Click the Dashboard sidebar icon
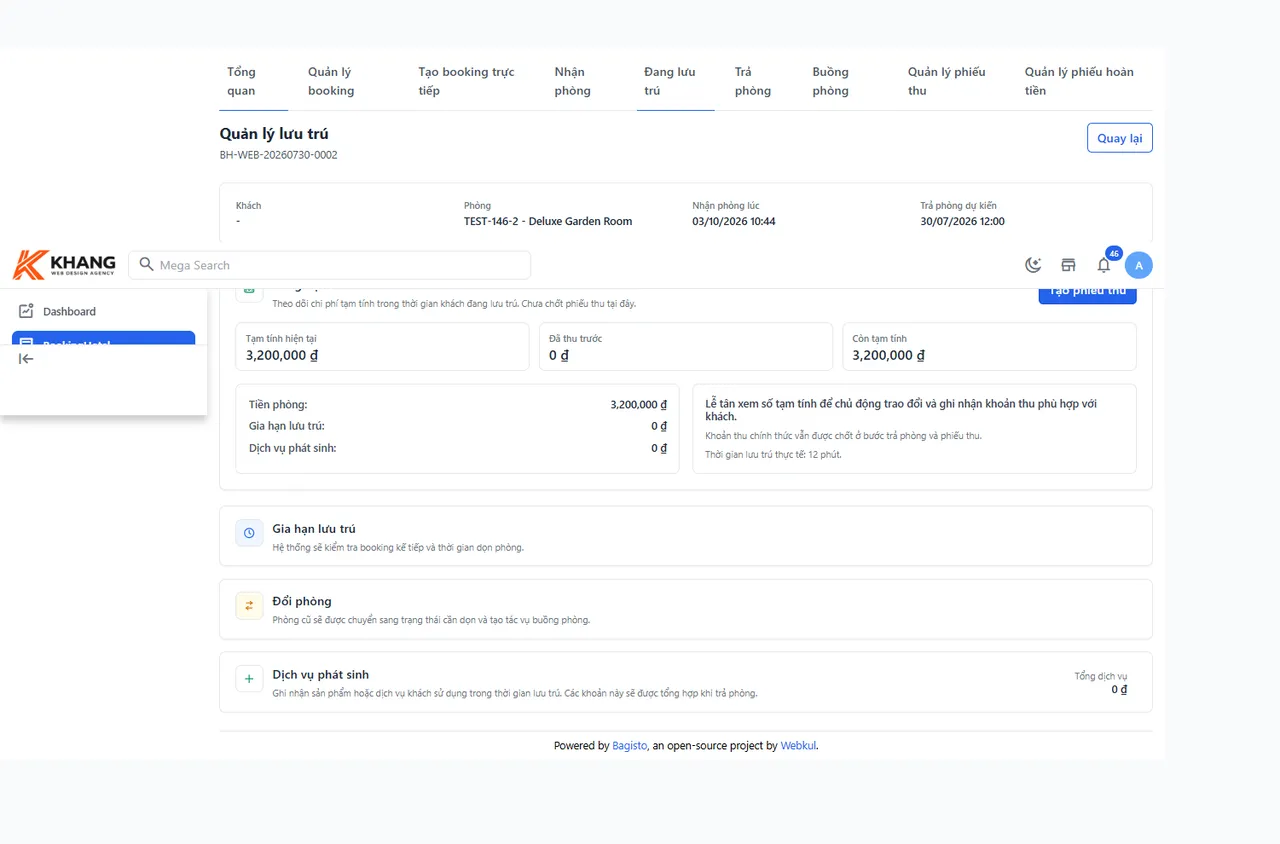 coord(26,311)
